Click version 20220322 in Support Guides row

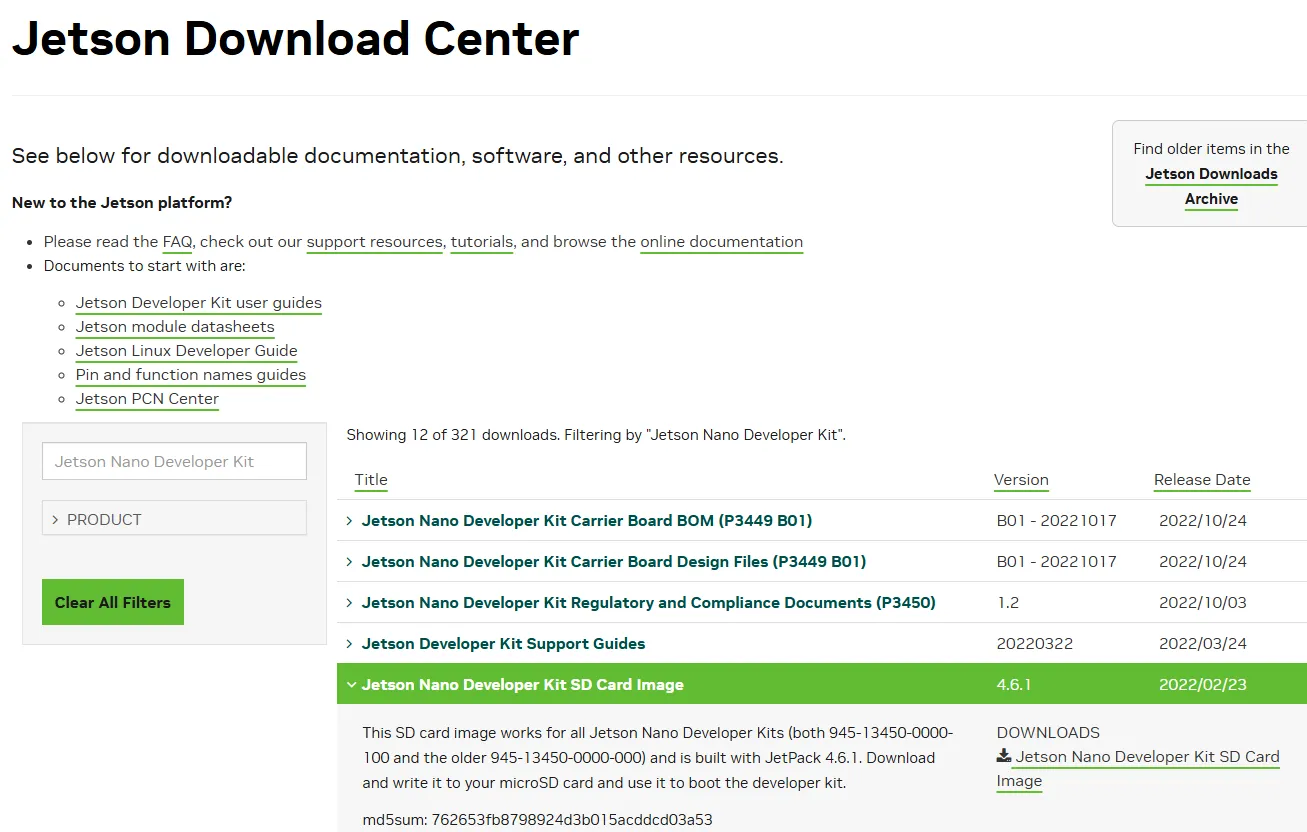(x=1035, y=644)
